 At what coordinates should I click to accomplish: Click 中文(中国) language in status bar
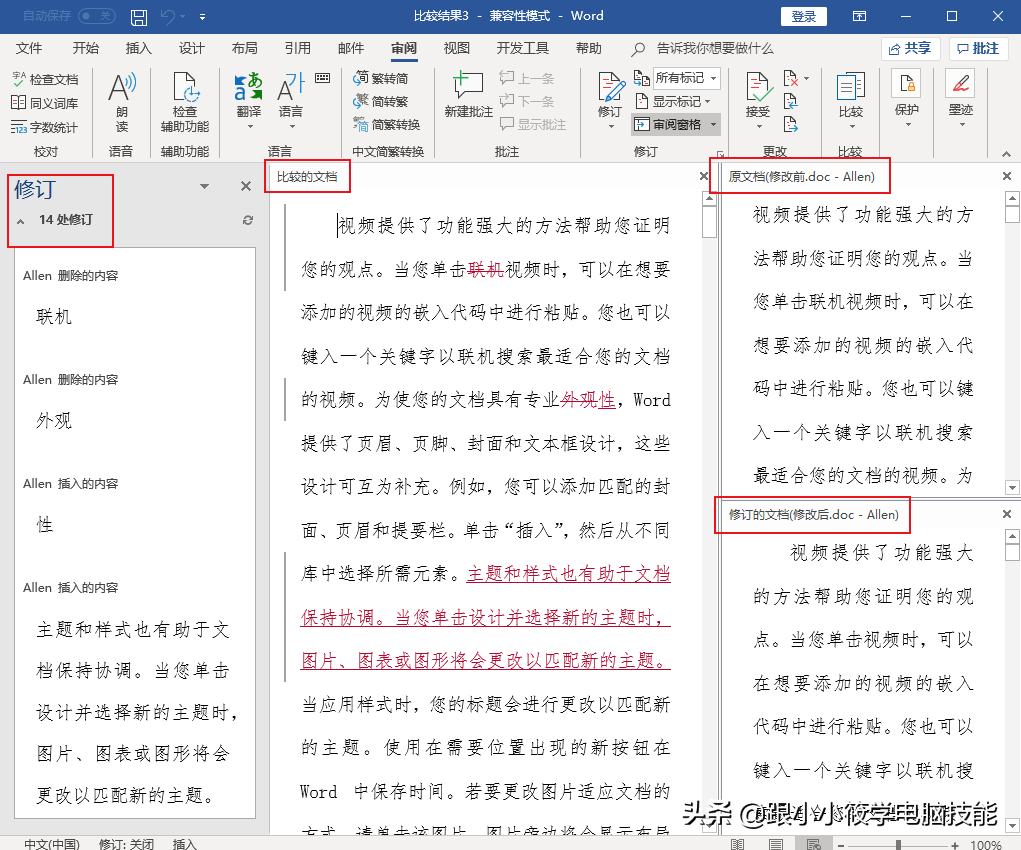coord(51,843)
